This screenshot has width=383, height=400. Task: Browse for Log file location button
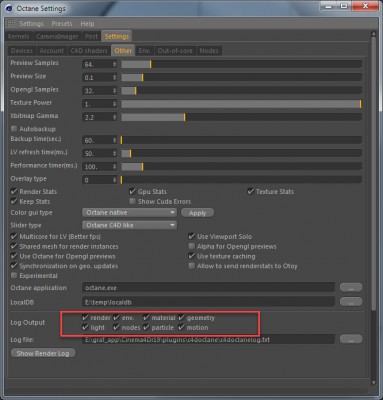click(x=351, y=339)
